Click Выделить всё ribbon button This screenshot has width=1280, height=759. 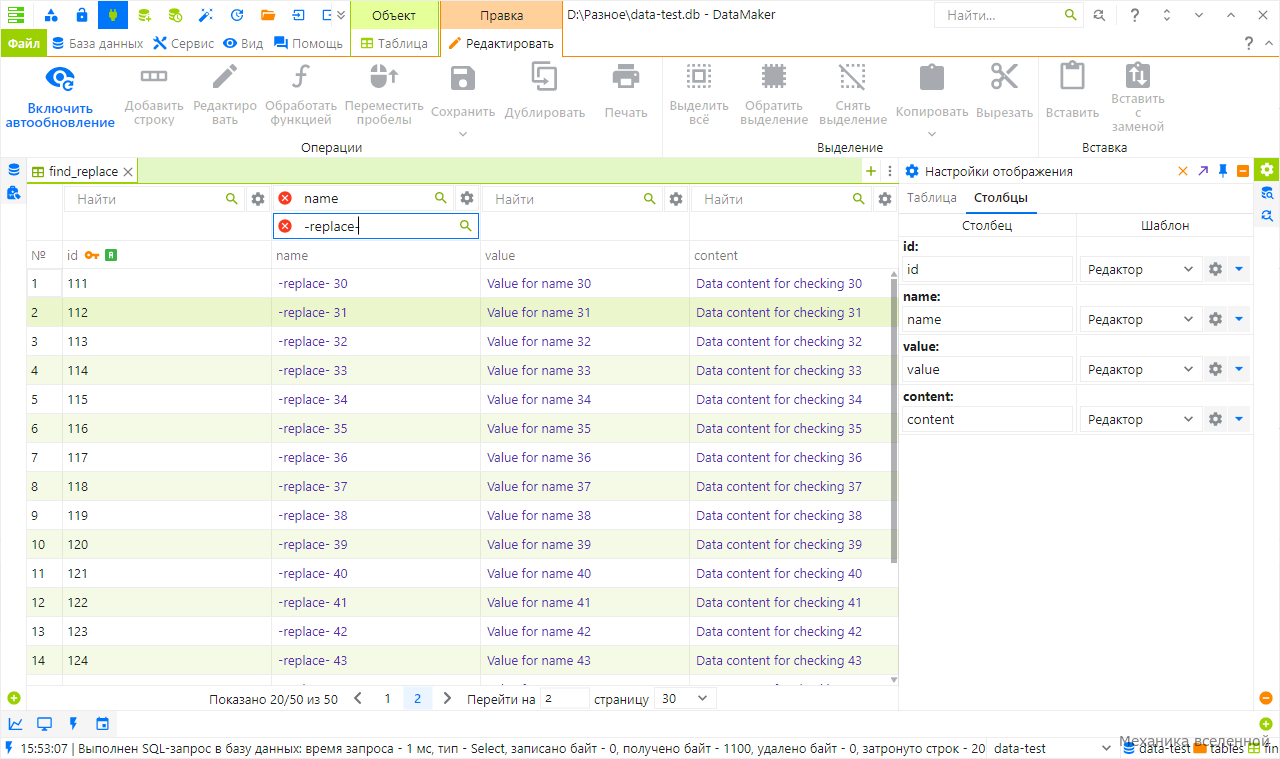[699, 97]
